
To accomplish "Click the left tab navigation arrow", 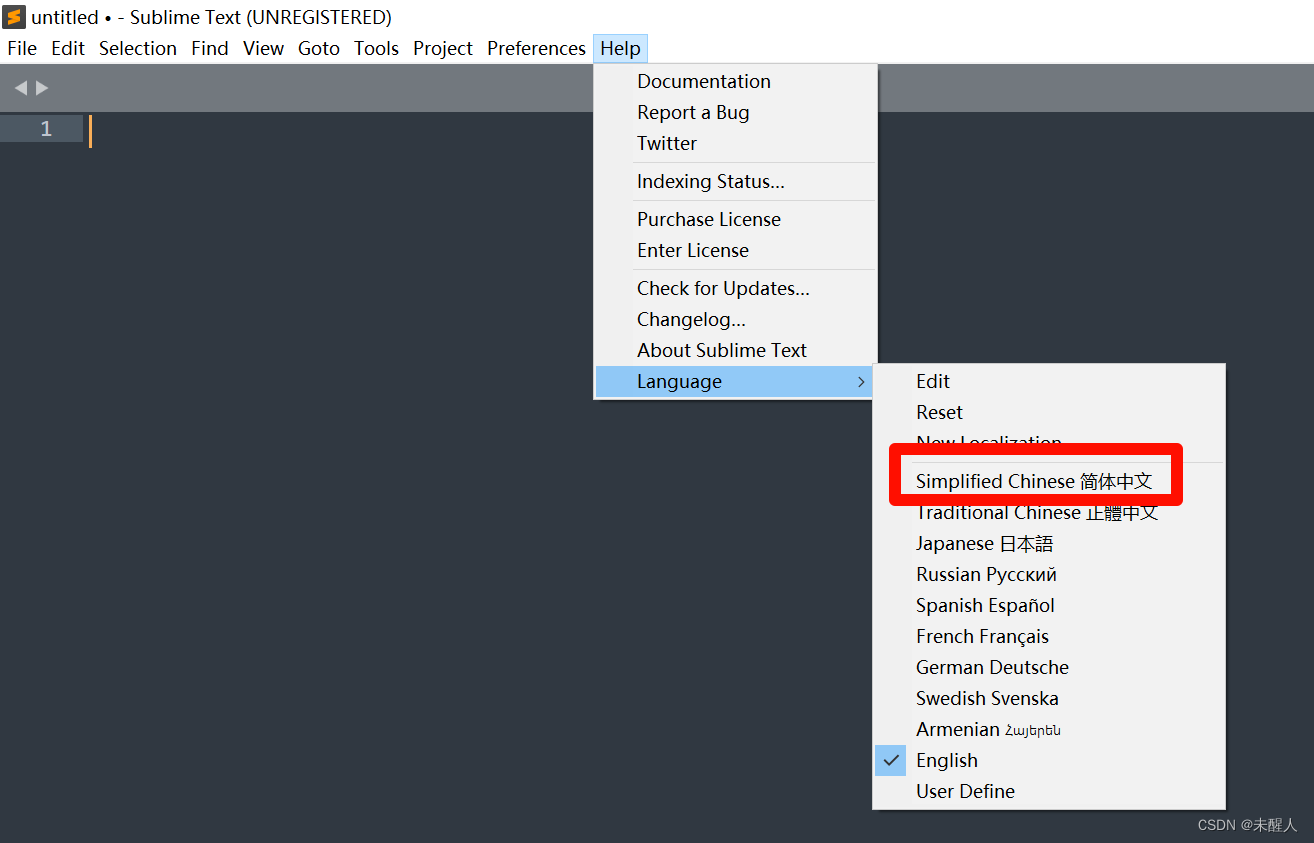I will pos(20,88).
